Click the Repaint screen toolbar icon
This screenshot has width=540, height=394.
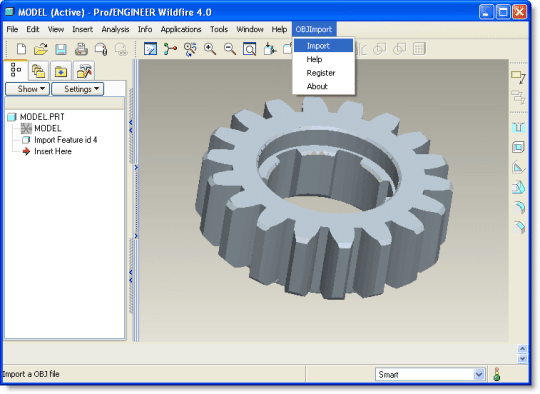(x=150, y=49)
